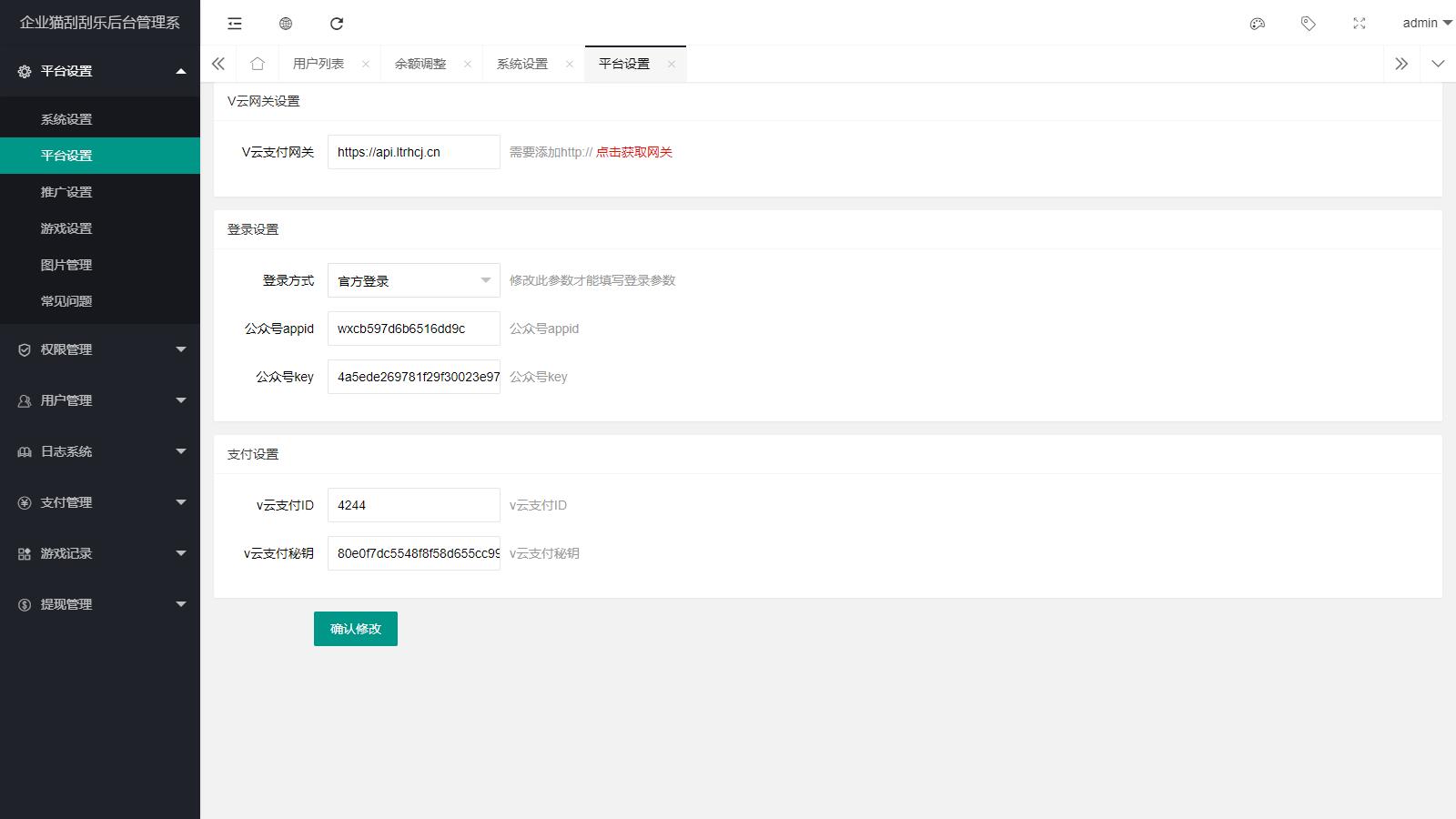
Task: Open the 登录方式 dropdown
Action: pos(413,280)
